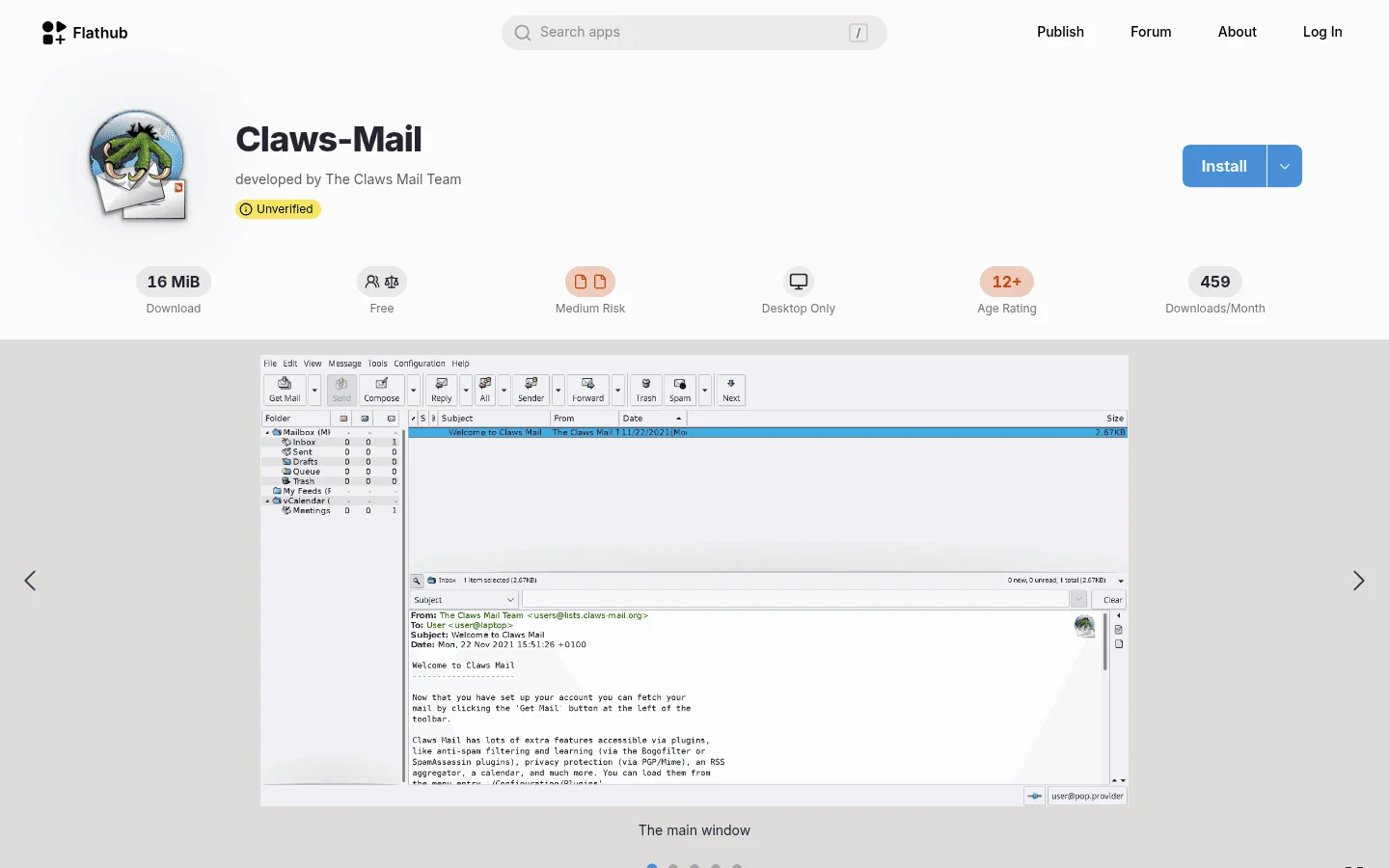The image size is (1389, 868).
Task: Click the "Age Rating" label
Action: click(1007, 309)
